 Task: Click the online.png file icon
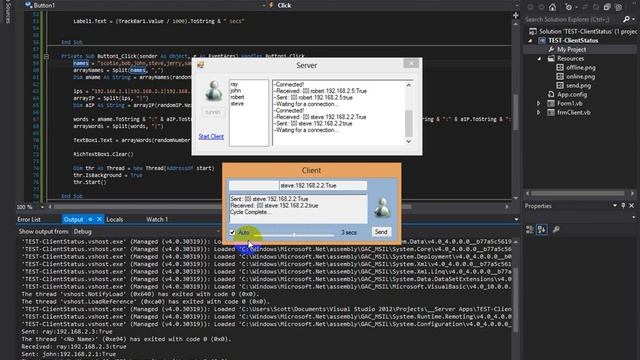click(x=560, y=76)
